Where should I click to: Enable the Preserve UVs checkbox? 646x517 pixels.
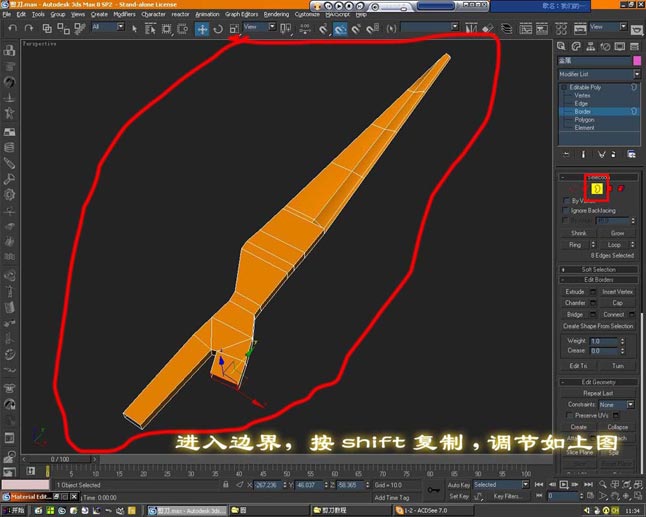[x=570, y=415]
